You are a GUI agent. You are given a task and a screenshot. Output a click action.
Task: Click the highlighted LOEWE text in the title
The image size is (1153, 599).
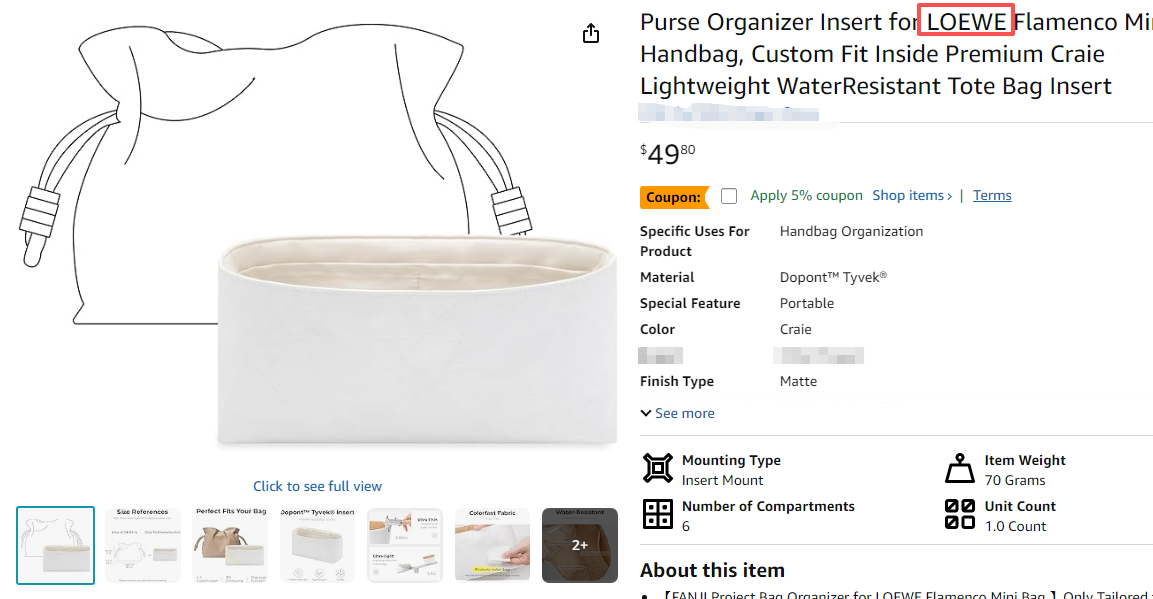tap(964, 21)
